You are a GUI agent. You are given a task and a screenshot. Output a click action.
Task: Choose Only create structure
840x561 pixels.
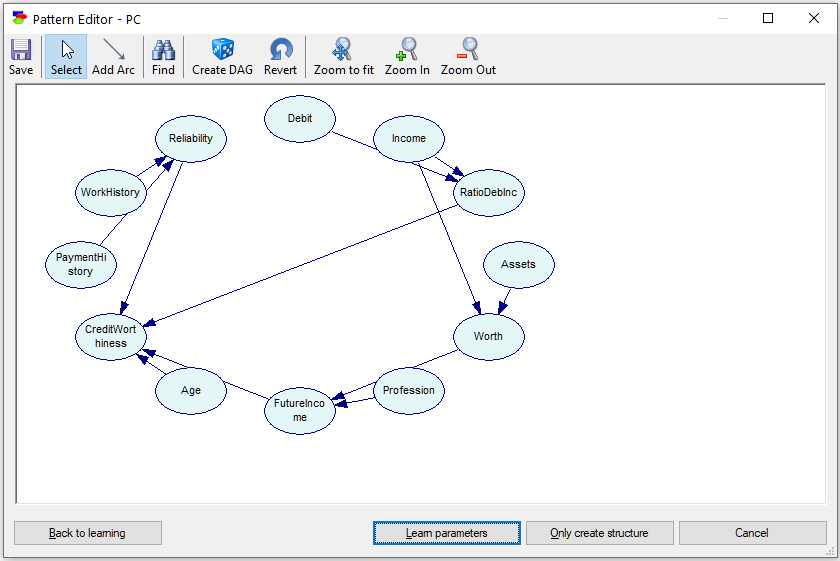coord(599,533)
